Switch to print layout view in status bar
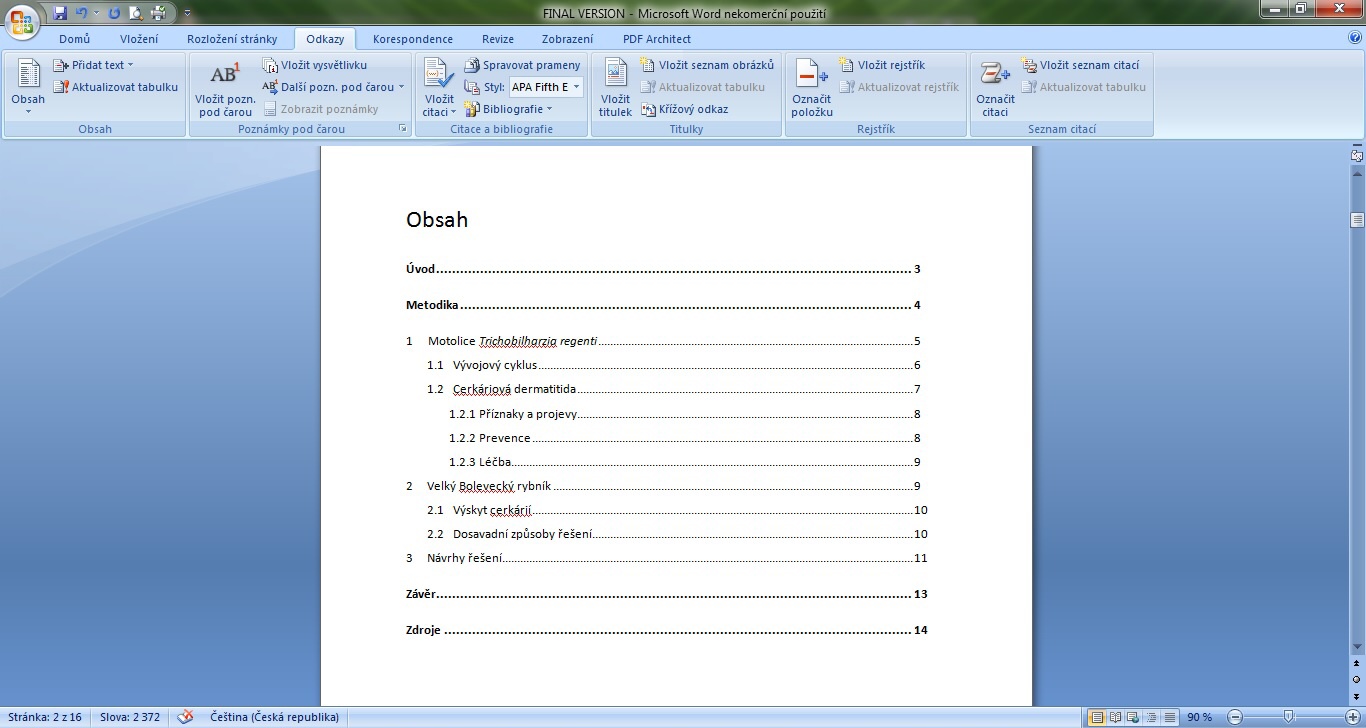 (1097, 717)
